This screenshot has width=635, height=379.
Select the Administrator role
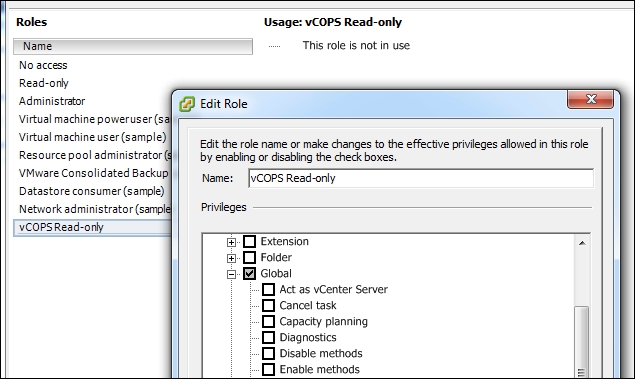[52, 101]
